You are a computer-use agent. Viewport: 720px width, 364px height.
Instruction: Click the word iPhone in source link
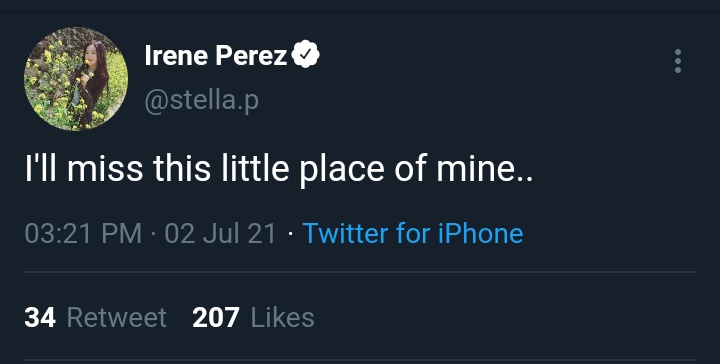coord(480,233)
